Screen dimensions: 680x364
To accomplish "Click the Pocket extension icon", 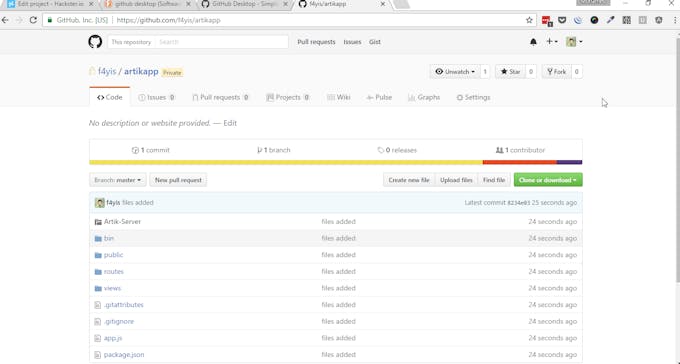I will pyautogui.click(x=562, y=20).
